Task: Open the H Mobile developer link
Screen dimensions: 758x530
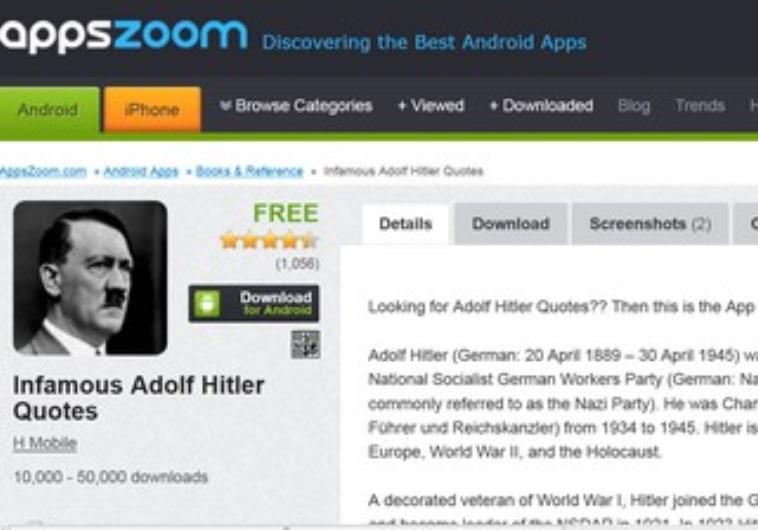Action: pyautogui.click(x=45, y=443)
